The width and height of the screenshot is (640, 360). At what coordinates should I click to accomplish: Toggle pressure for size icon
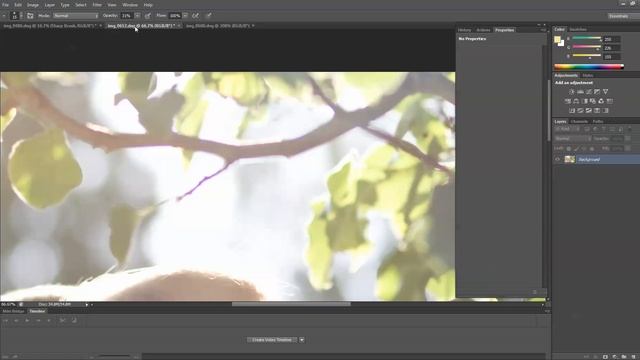click(x=208, y=16)
